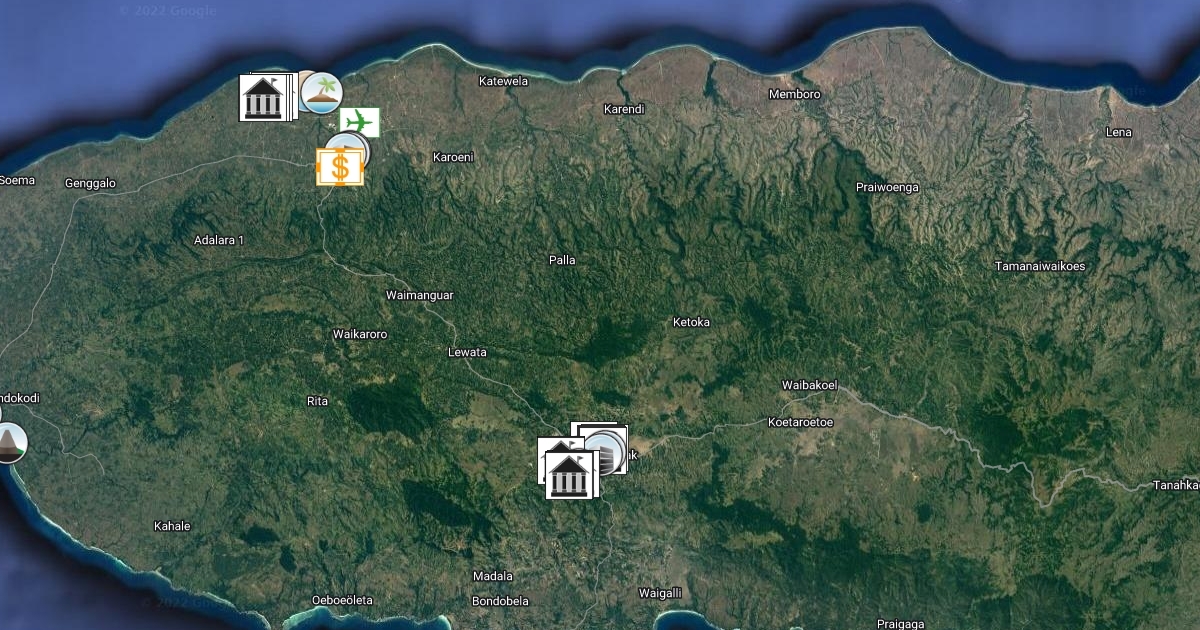Screen dimensions: 1200x630
Task: Select the palm tree island marker
Action: pyautogui.click(x=322, y=93)
